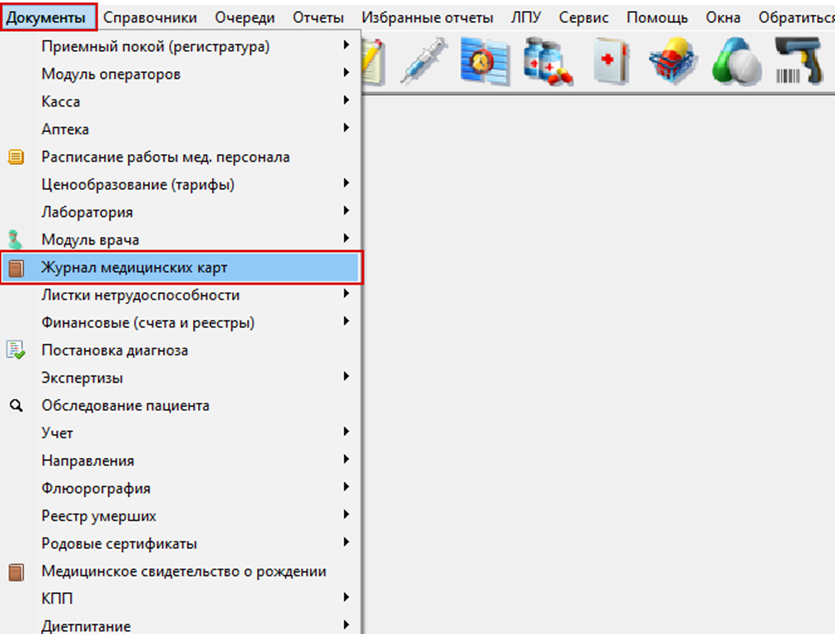This screenshot has width=835, height=634.
Task: Click the green and white pills icon
Action: pyautogui.click(x=737, y=61)
